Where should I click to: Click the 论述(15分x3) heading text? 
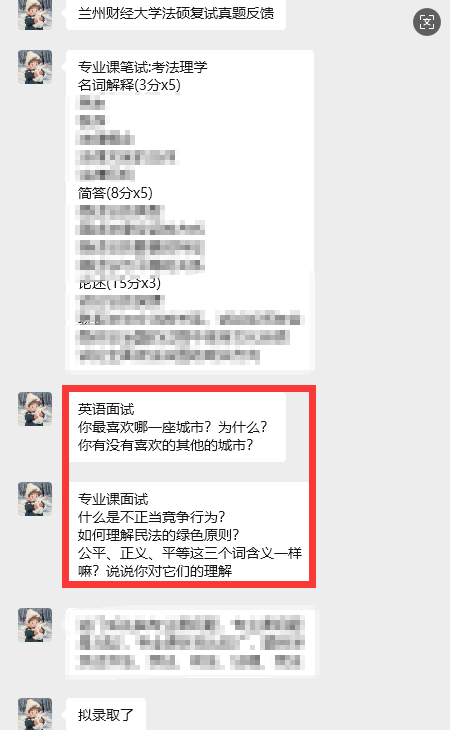click(x=120, y=283)
